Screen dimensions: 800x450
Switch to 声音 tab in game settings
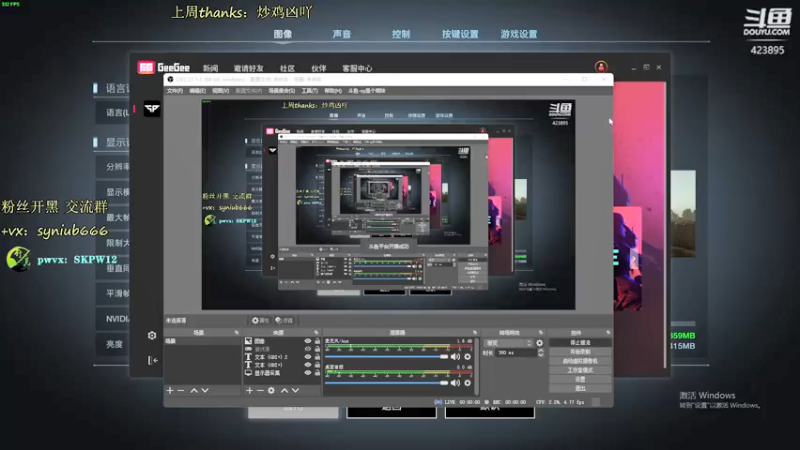tap(341, 34)
